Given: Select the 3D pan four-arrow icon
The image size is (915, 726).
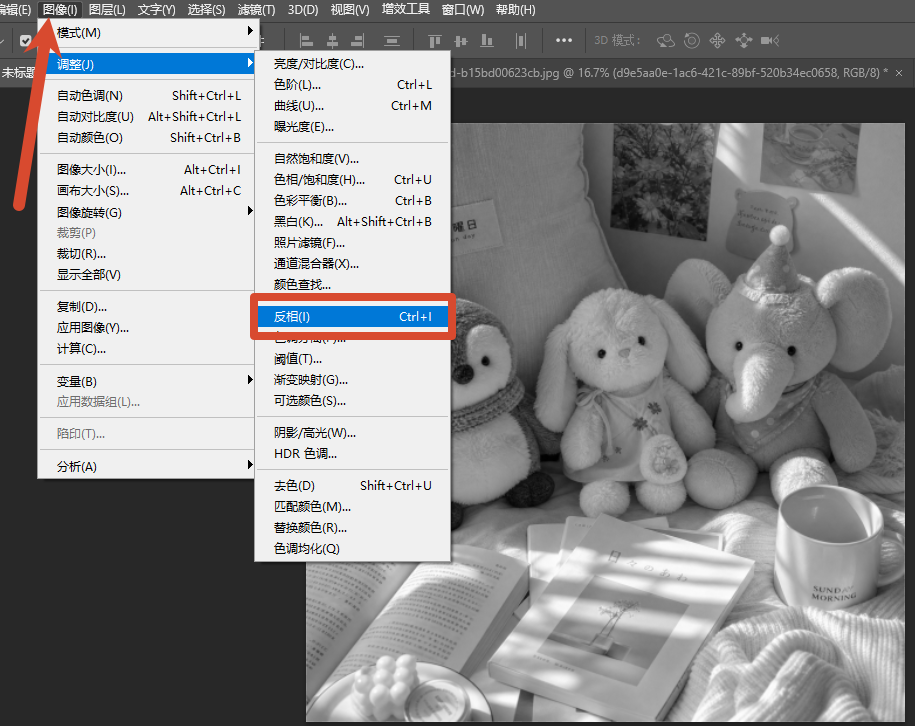Looking at the screenshot, I should [x=717, y=40].
